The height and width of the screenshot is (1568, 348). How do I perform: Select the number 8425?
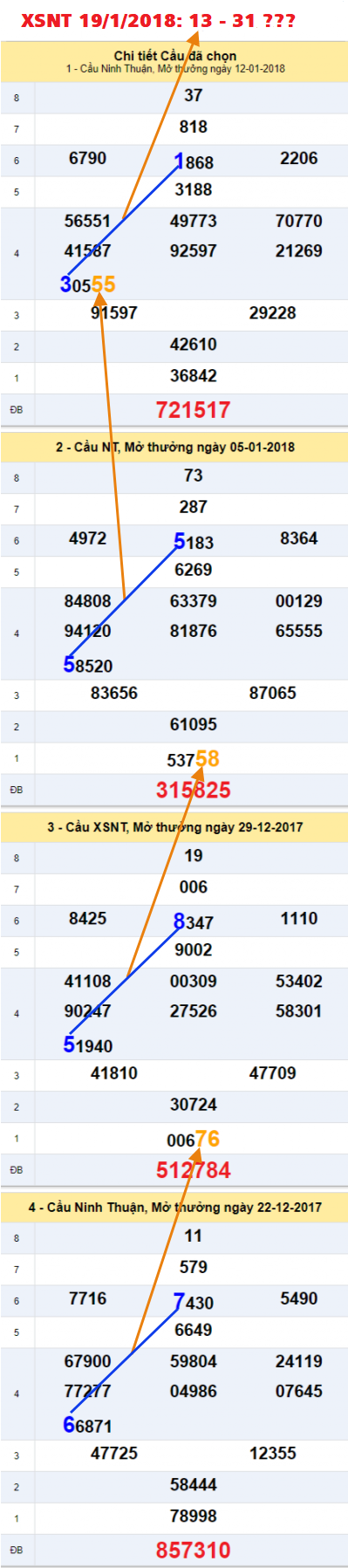click(87, 918)
